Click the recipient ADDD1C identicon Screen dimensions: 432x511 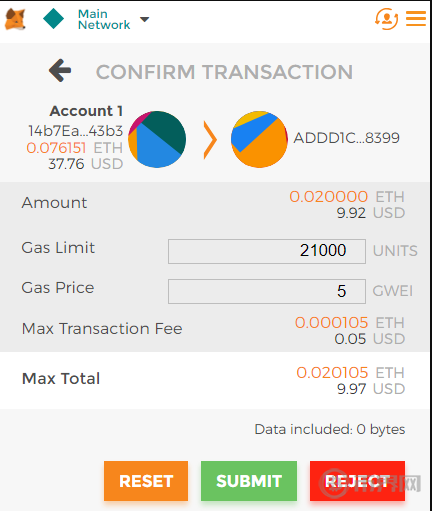[259, 139]
